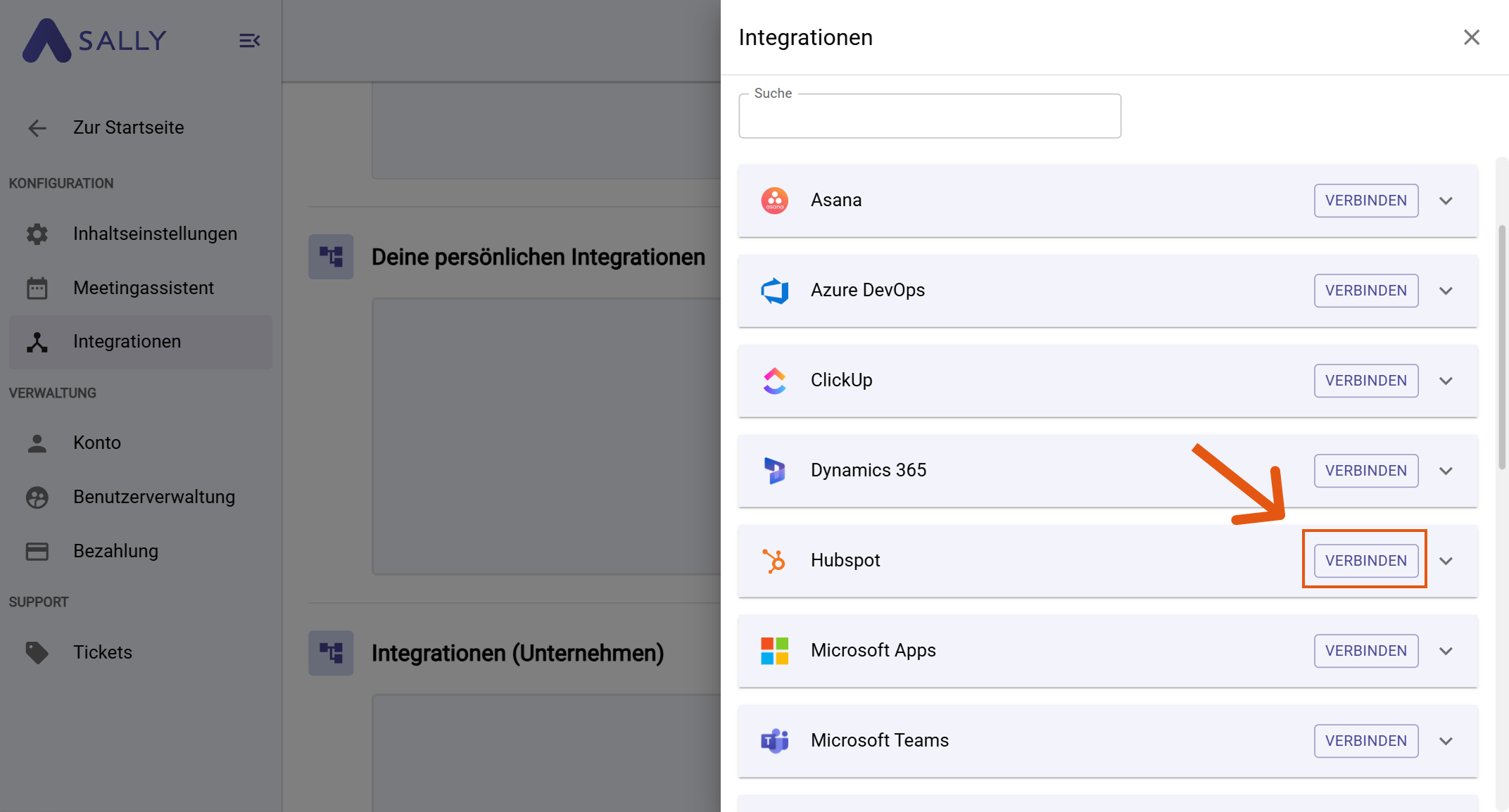Image resolution: width=1509 pixels, height=812 pixels.
Task: Connect Asana with Verbinden button
Action: coord(1366,201)
